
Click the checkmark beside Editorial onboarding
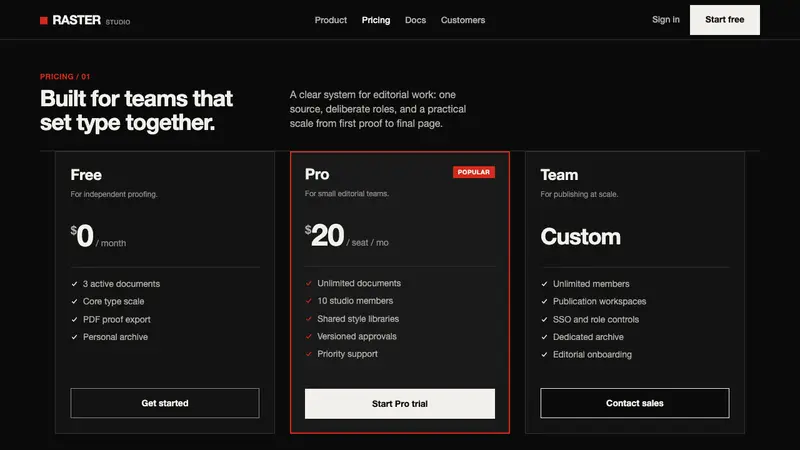click(x=544, y=355)
